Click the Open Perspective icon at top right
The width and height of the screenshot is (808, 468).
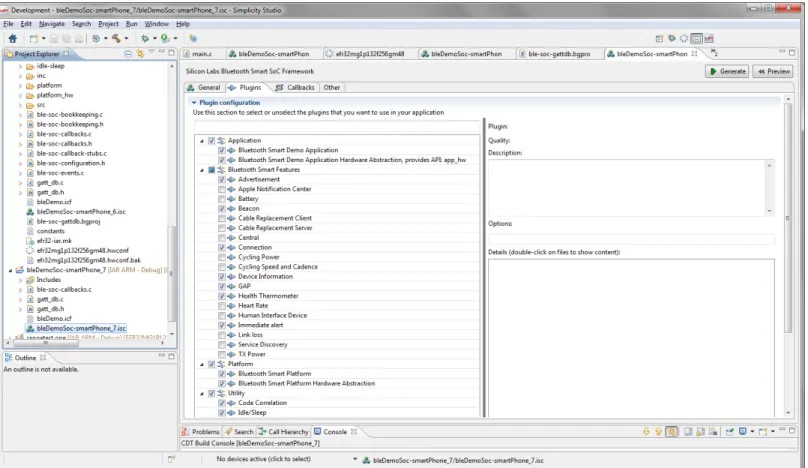659,39
